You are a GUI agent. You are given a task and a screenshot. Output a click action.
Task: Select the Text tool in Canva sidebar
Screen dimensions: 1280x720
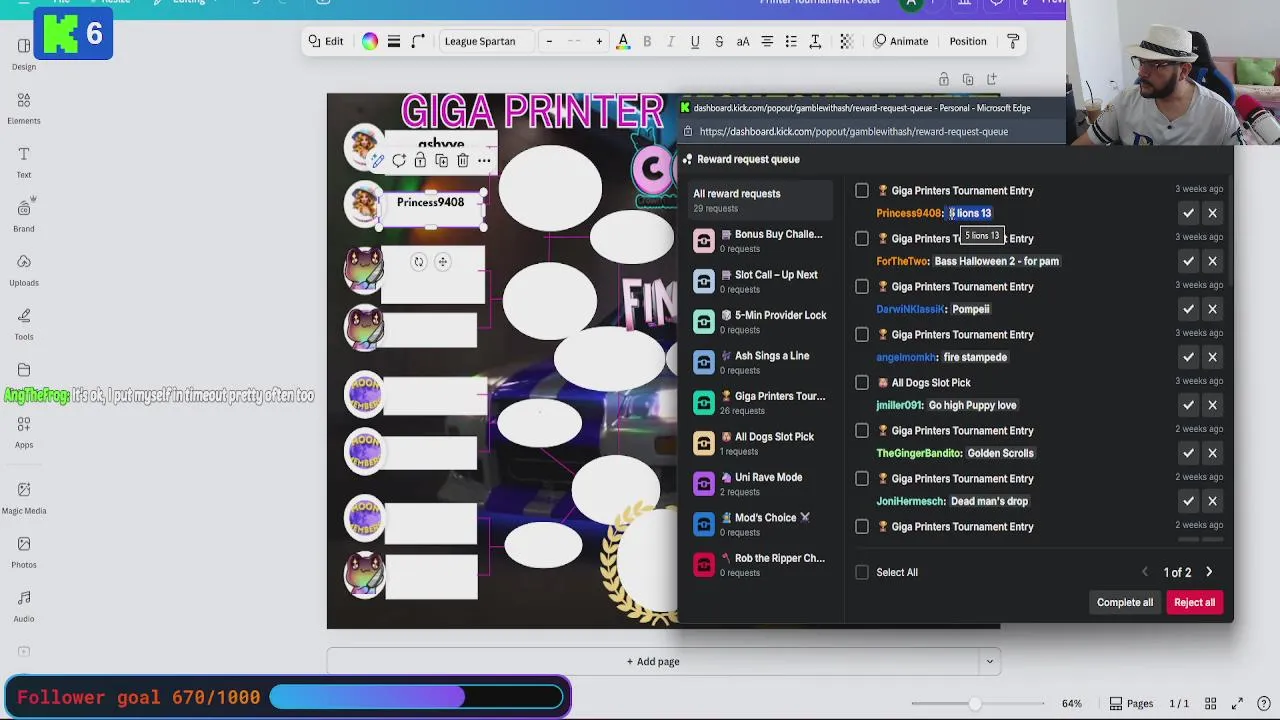pos(24,162)
